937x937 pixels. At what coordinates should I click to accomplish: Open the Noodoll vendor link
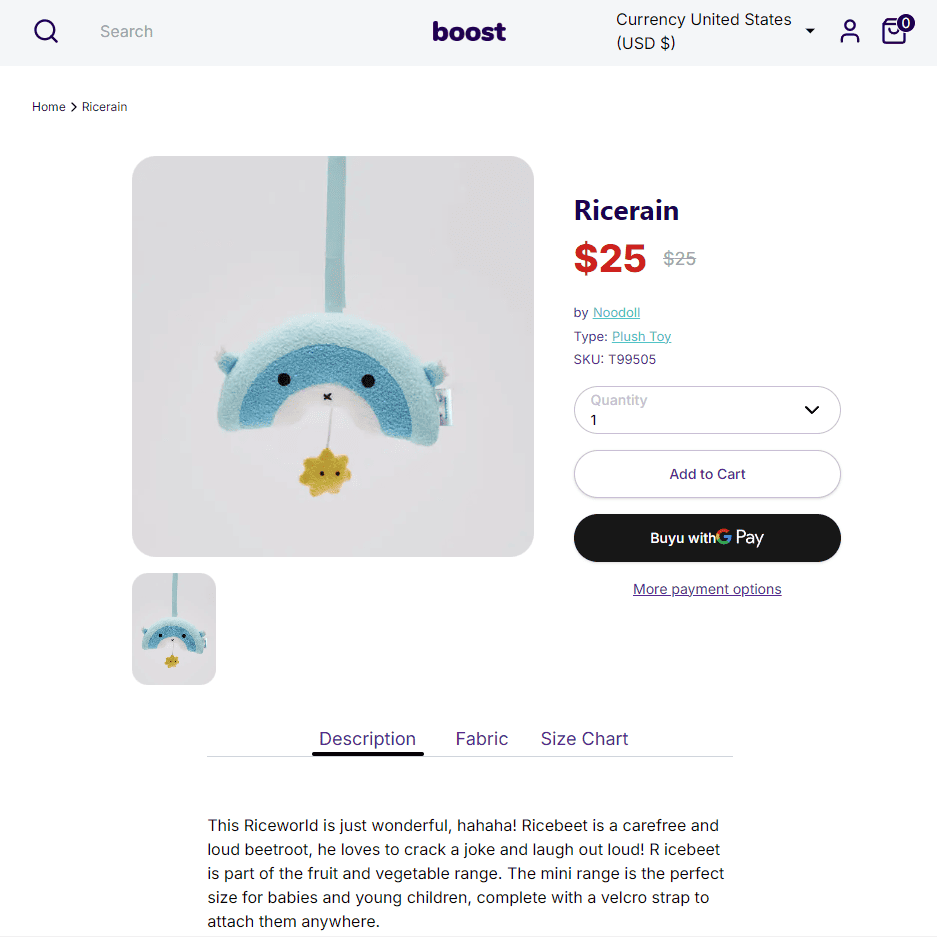point(616,313)
